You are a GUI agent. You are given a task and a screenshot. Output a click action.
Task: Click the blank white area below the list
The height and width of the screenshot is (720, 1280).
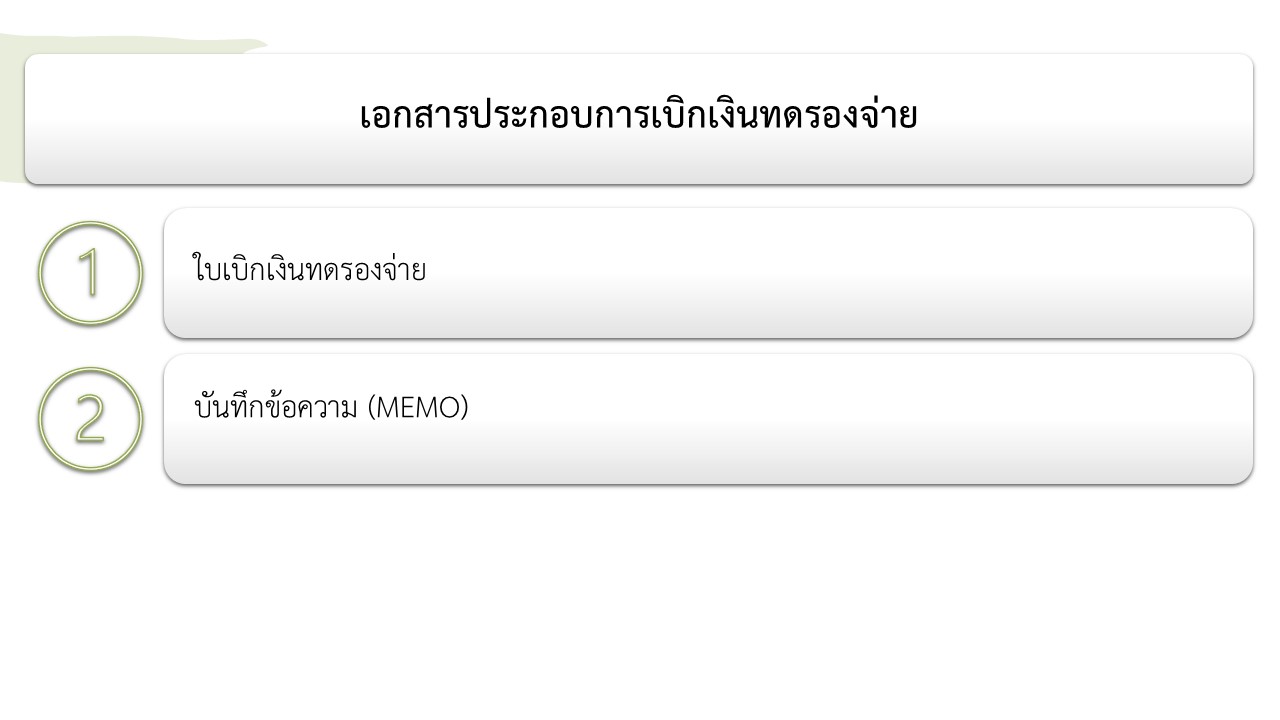coord(640,600)
